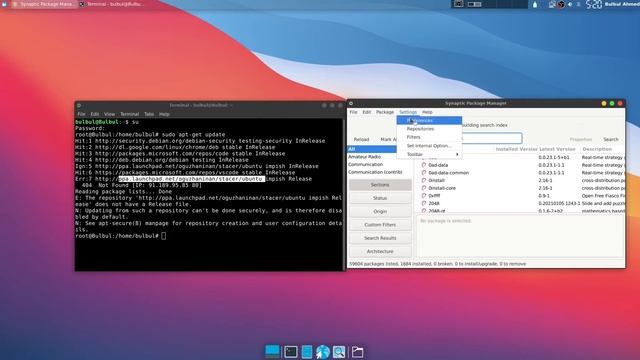Click status icon before 0install package
This screenshot has height=360, width=640.
tap(424, 180)
